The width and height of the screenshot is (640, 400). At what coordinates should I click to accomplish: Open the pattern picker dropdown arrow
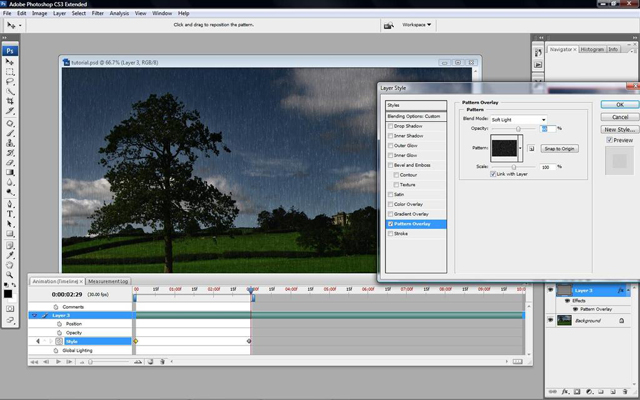click(x=520, y=148)
